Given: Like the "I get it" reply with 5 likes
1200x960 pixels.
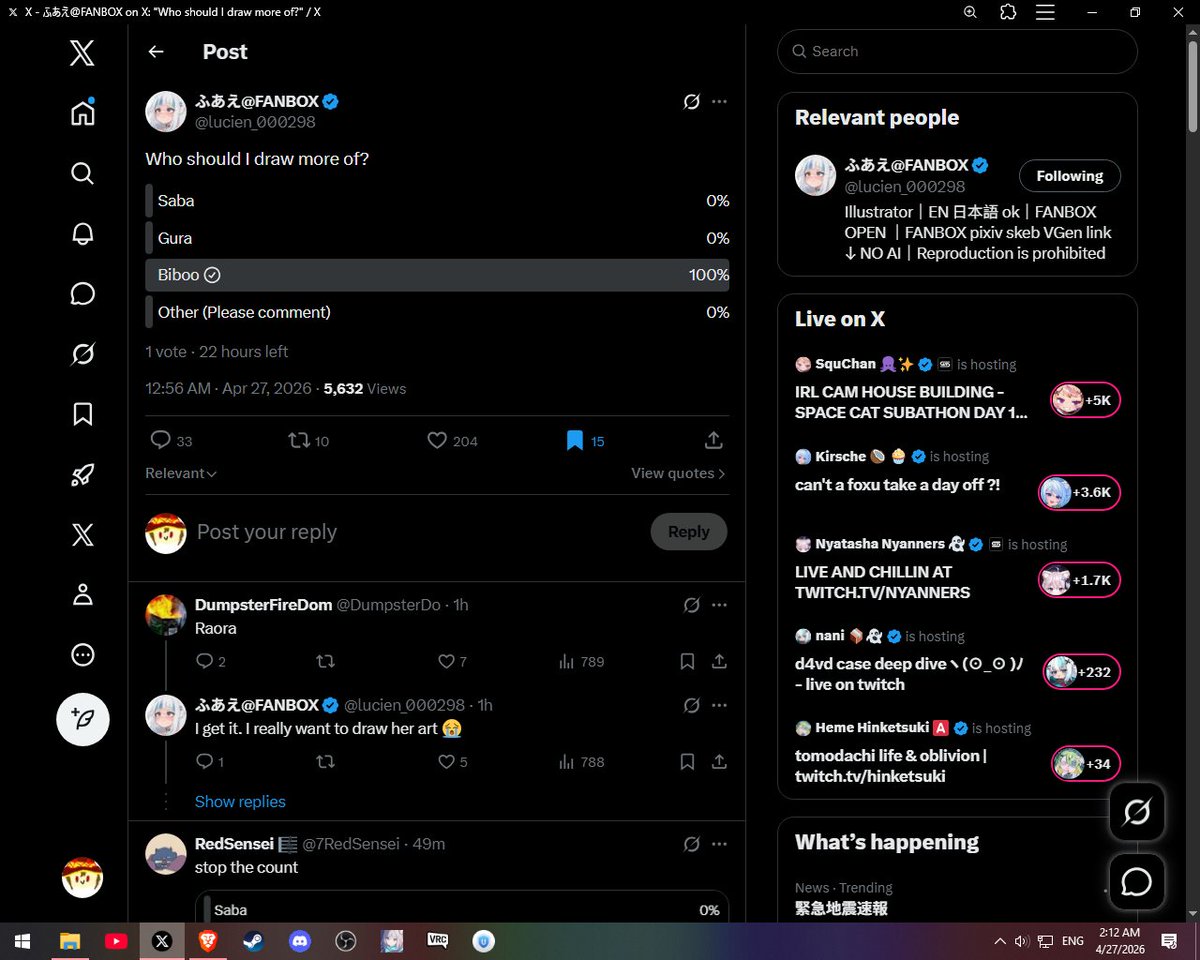Looking at the screenshot, I should 452,762.
